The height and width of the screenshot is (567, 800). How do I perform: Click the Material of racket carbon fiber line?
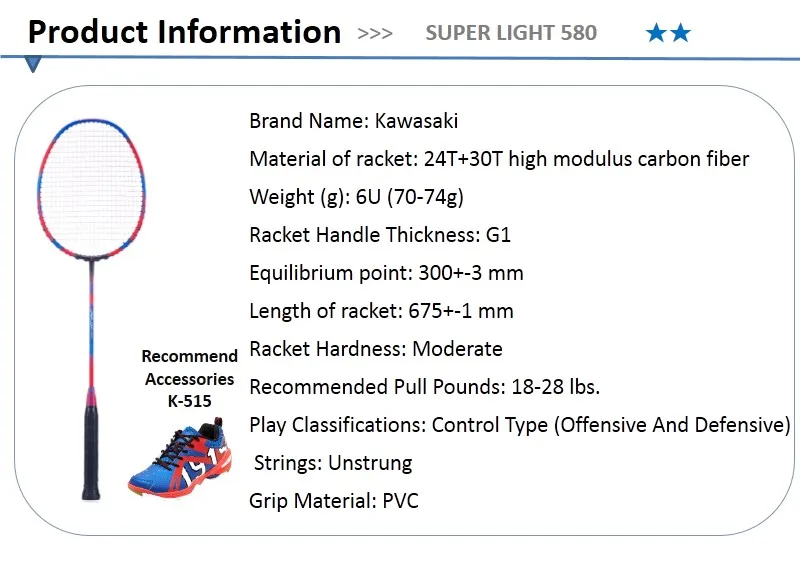click(498, 159)
